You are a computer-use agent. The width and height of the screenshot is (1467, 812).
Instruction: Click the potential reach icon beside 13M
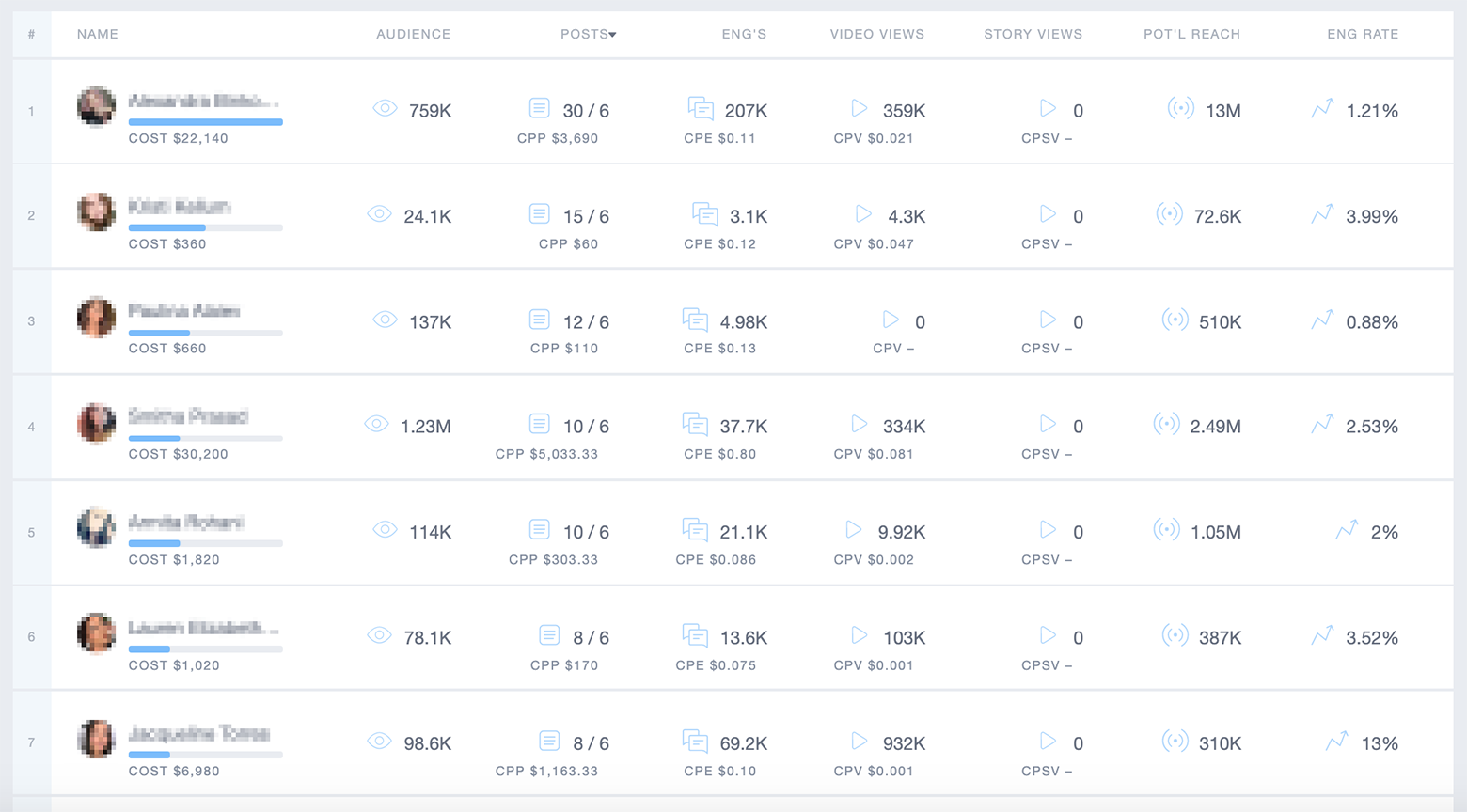coord(1180,108)
